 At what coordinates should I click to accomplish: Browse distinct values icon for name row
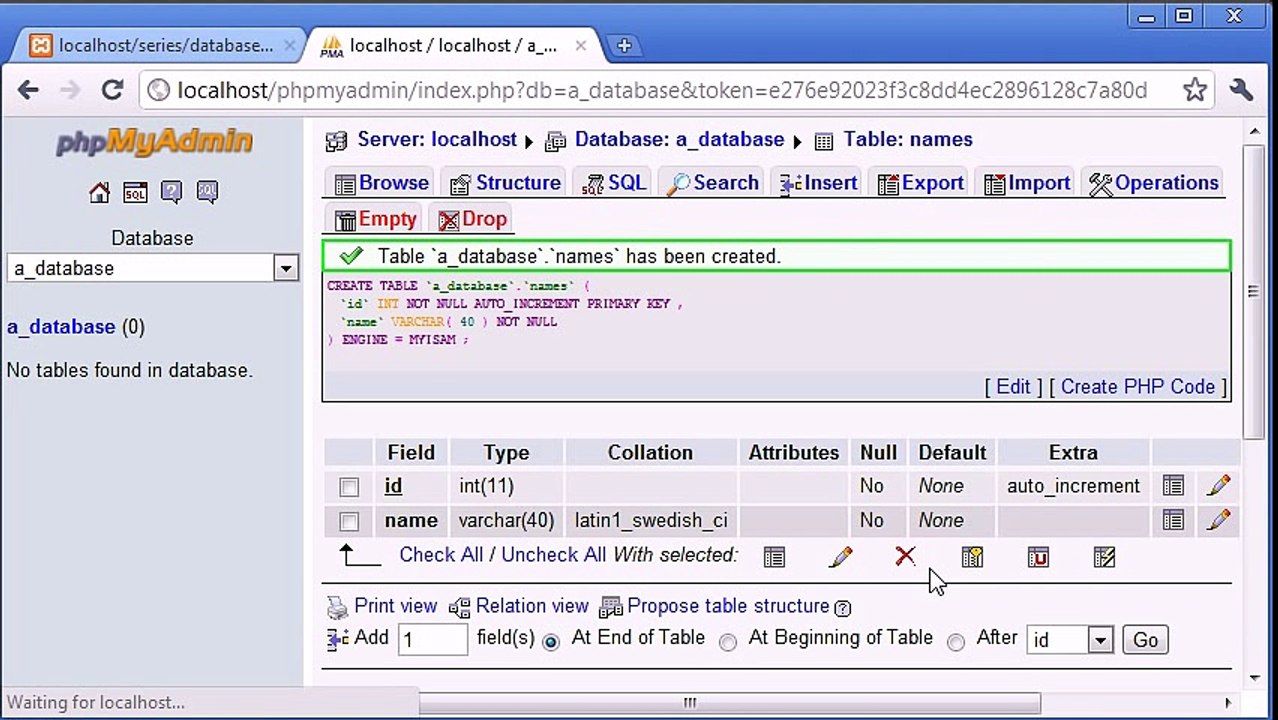coord(1173,520)
